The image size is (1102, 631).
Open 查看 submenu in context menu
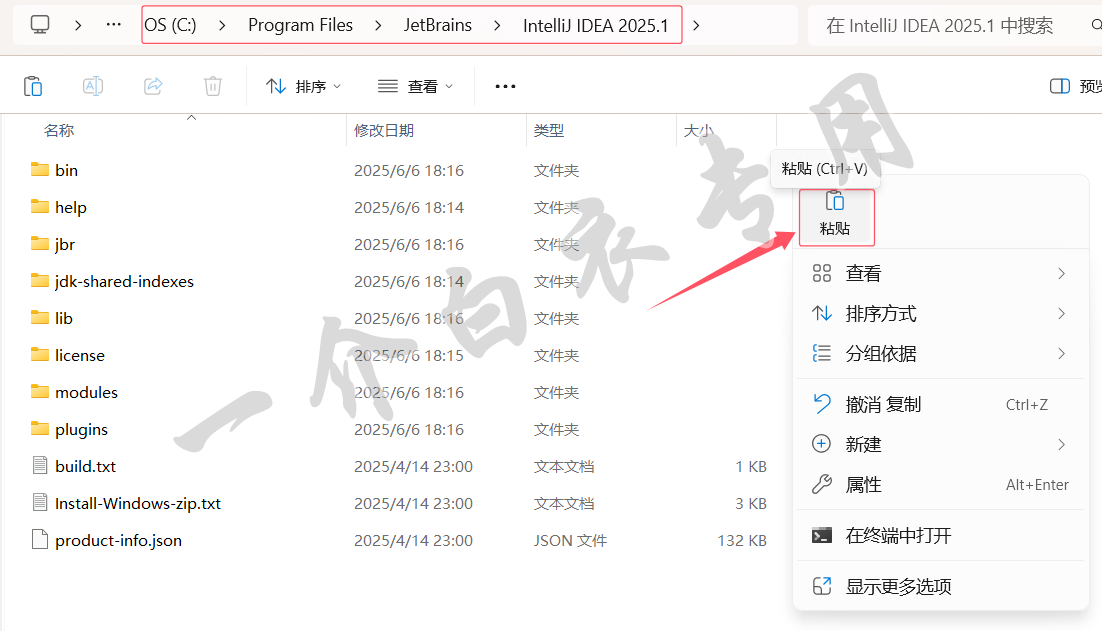click(x=940, y=273)
